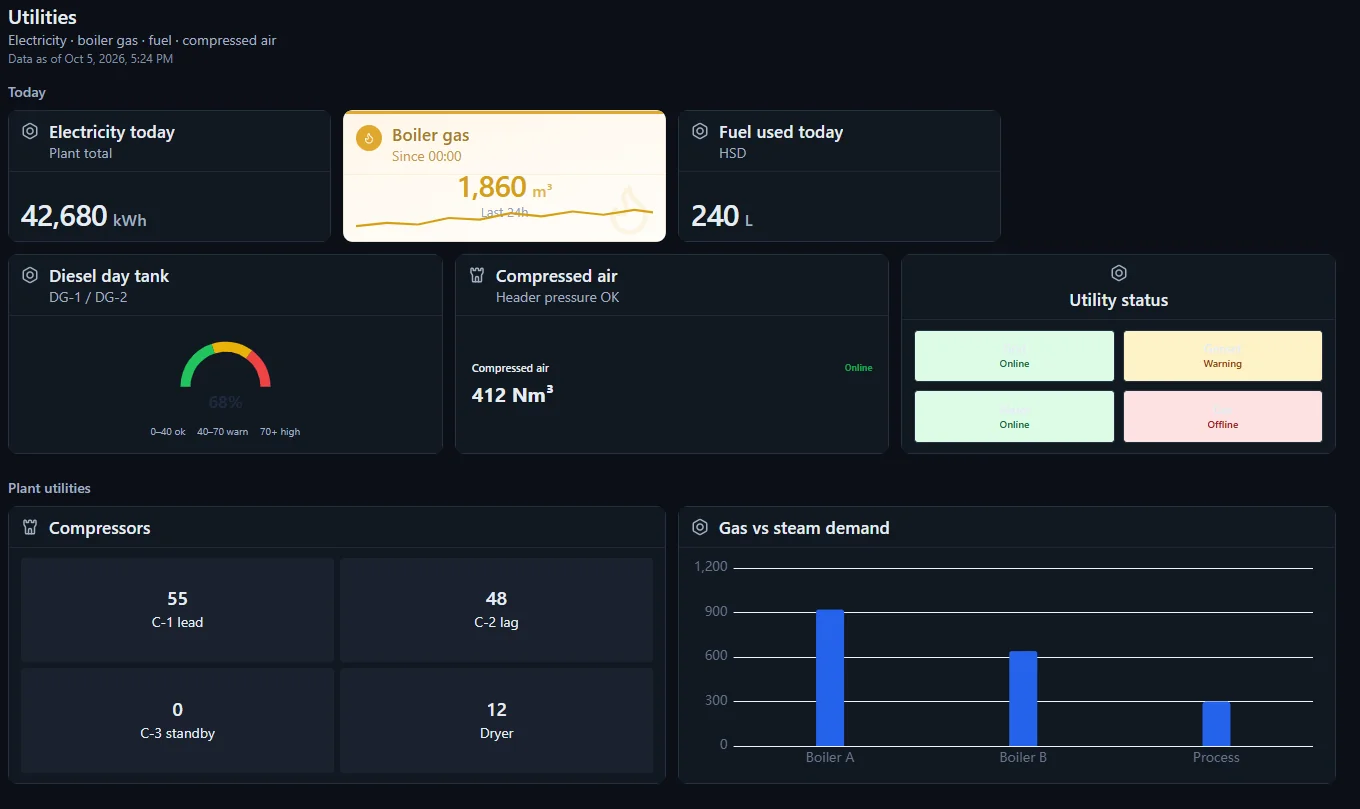Screen dimensions: 1360x809
Task: Click the Boiler gas flame icon
Action: (x=369, y=138)
